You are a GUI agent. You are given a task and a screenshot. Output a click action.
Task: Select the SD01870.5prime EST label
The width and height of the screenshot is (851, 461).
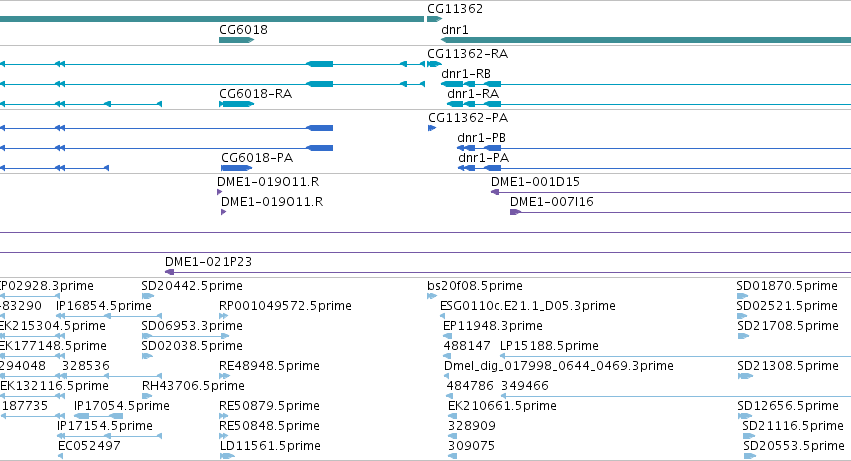[x=787, y=286]
